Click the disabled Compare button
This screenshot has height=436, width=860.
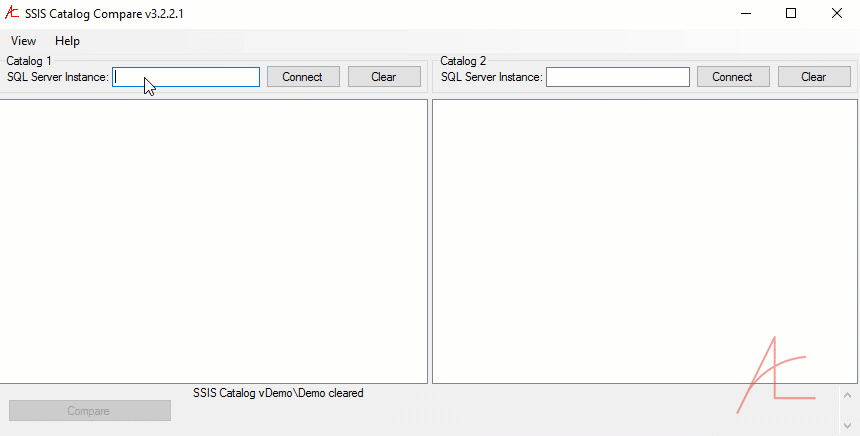coord(90,411)
